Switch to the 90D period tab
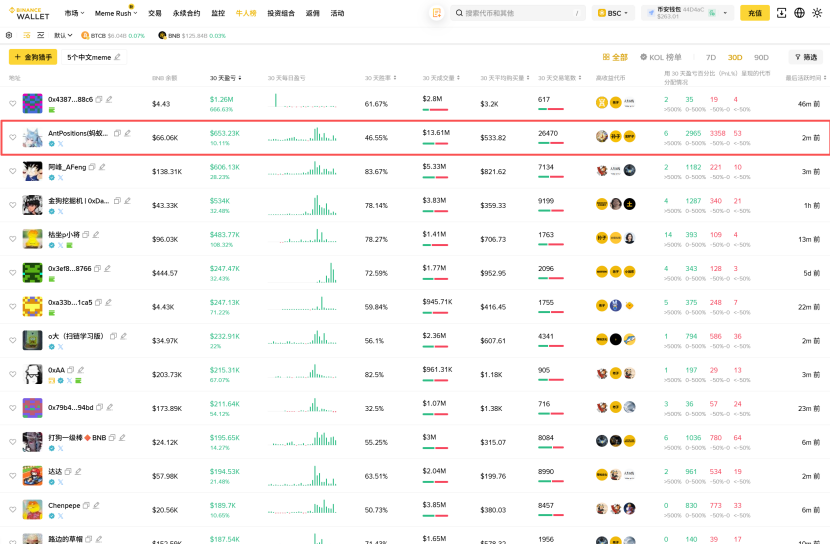This screenshot has height=544, width=830. pos(761,57)
